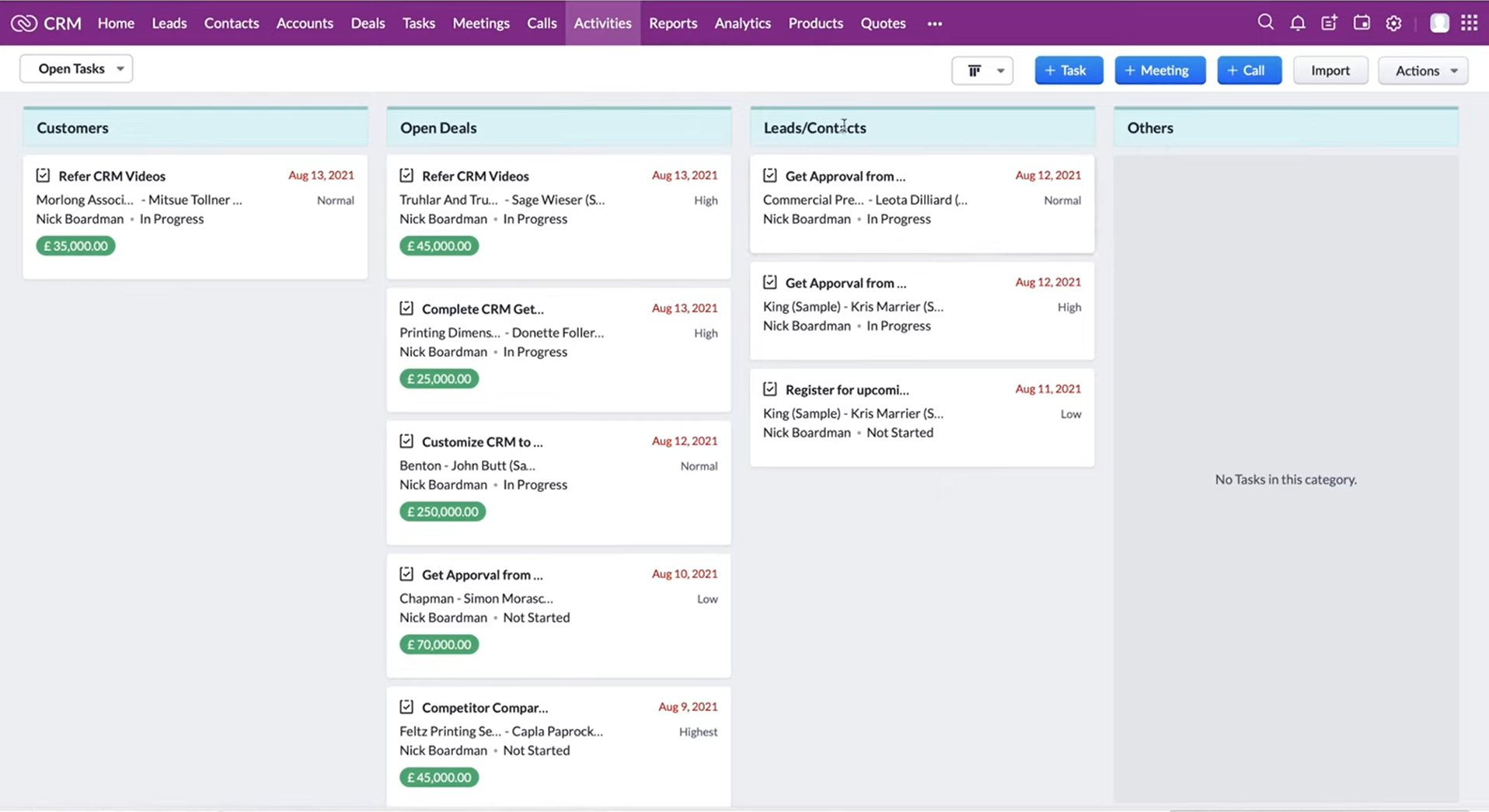Click the + Meeting button

1159,71
